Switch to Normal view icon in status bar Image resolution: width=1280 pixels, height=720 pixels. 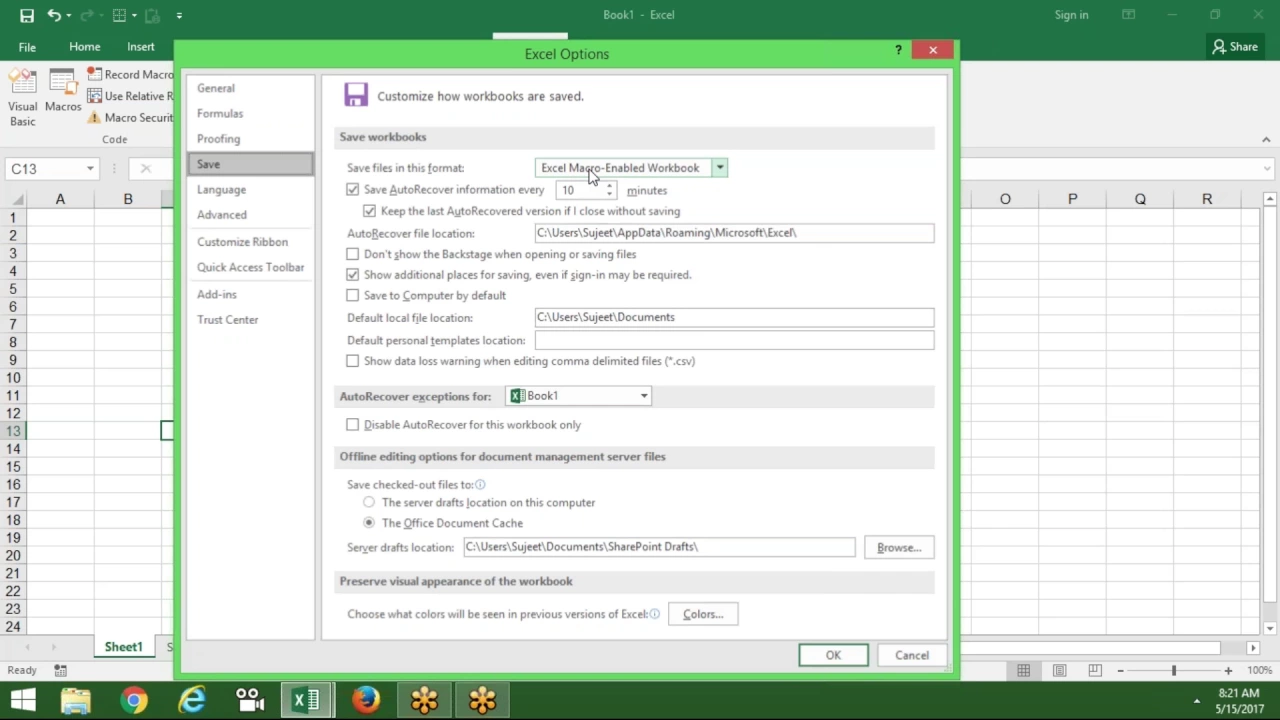(x=1023, y=671)
